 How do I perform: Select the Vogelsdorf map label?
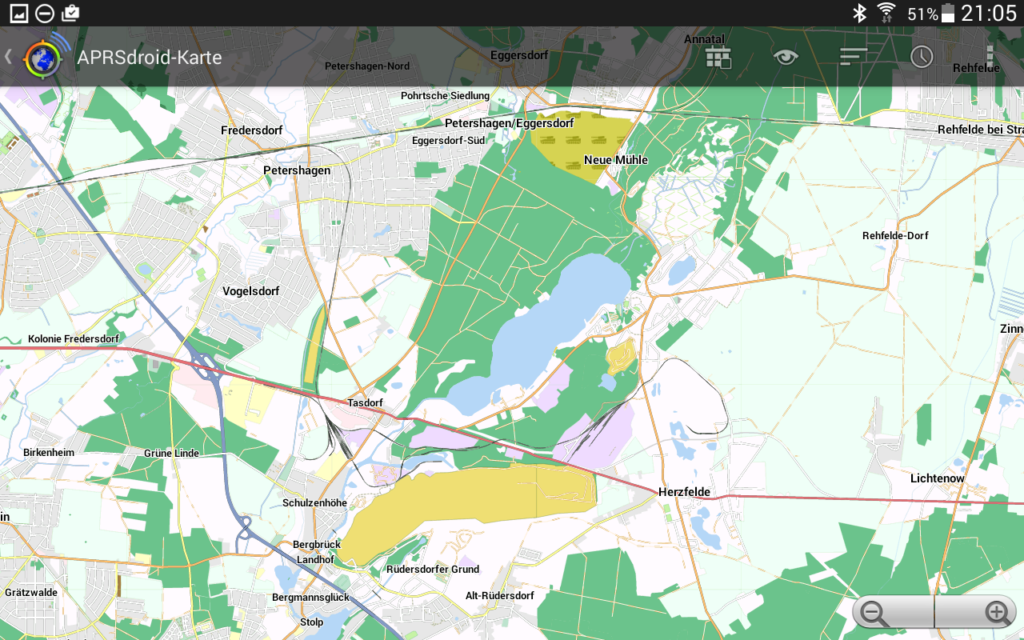(251, 291)
